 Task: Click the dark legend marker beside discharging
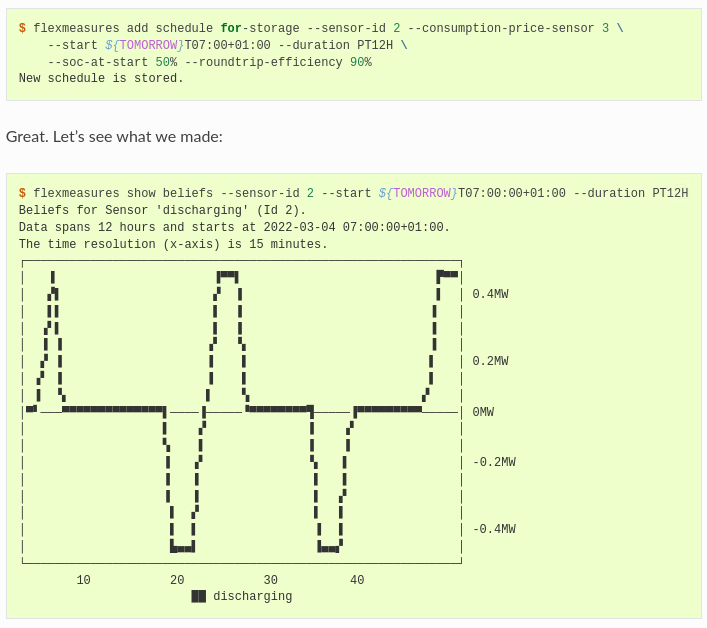coord(198,596)
